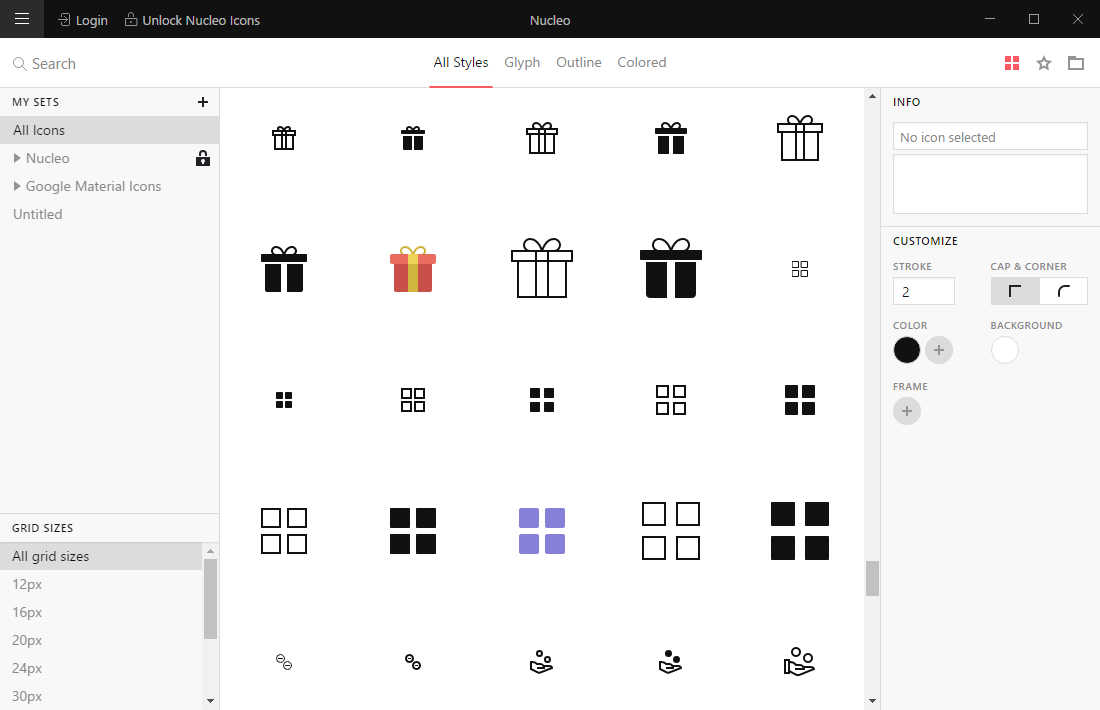Expand the Google Material Icons set
1100x710 pixels.
point(17,186)
